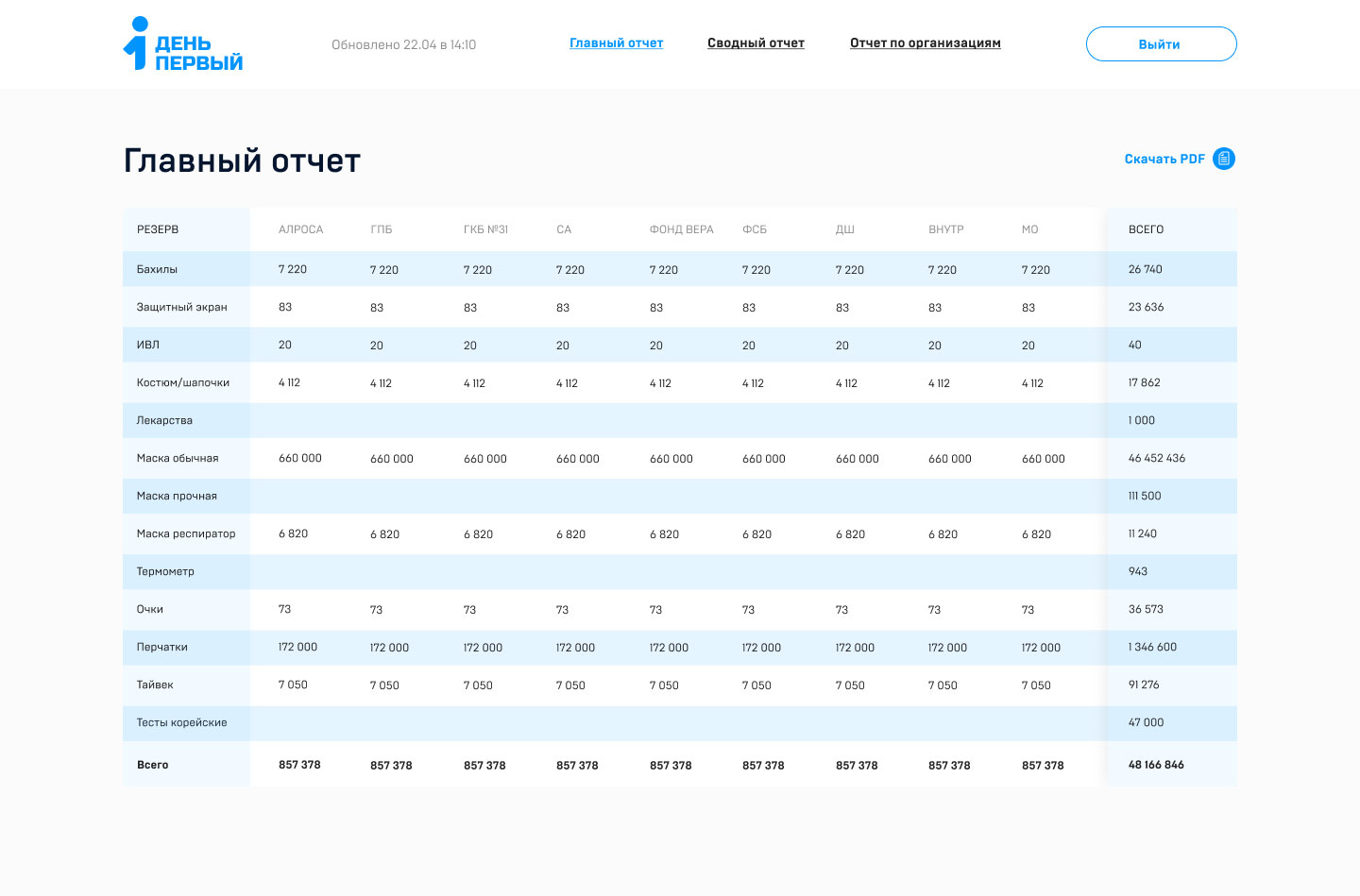Click the АЛРОСА column header
The height and width of the screenshot is (896, 1360).
coord(300,229)
